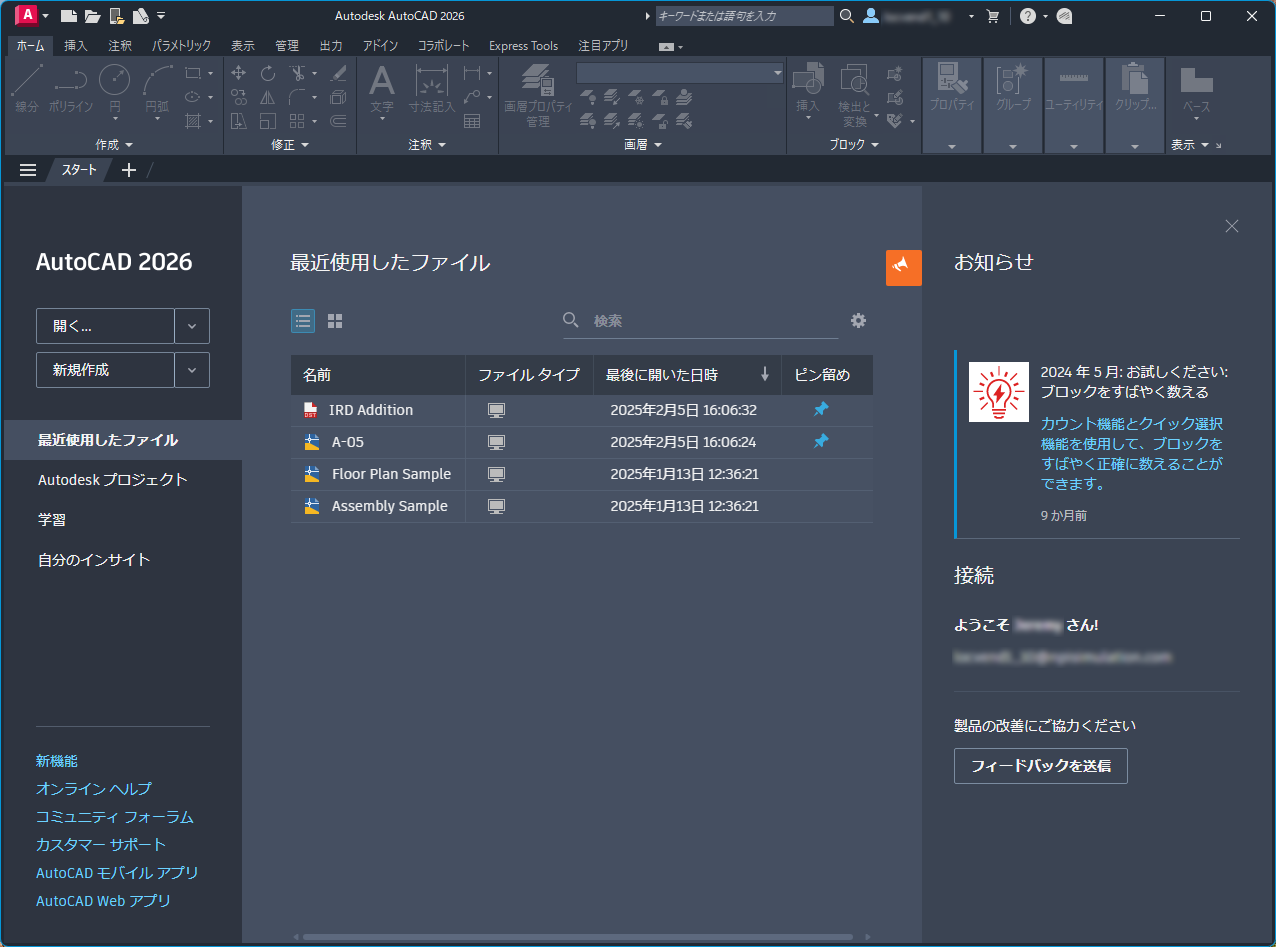Click the Autodesk App Store cart icon

993,16
